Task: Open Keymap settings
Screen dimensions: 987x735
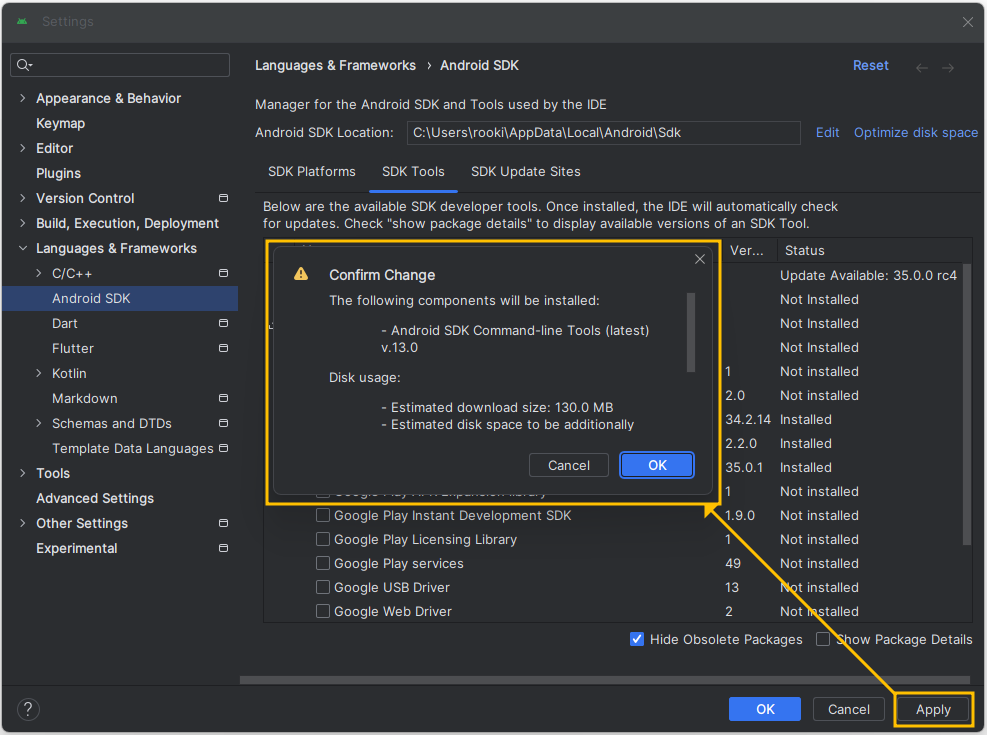Action: [x=60, y=123]
